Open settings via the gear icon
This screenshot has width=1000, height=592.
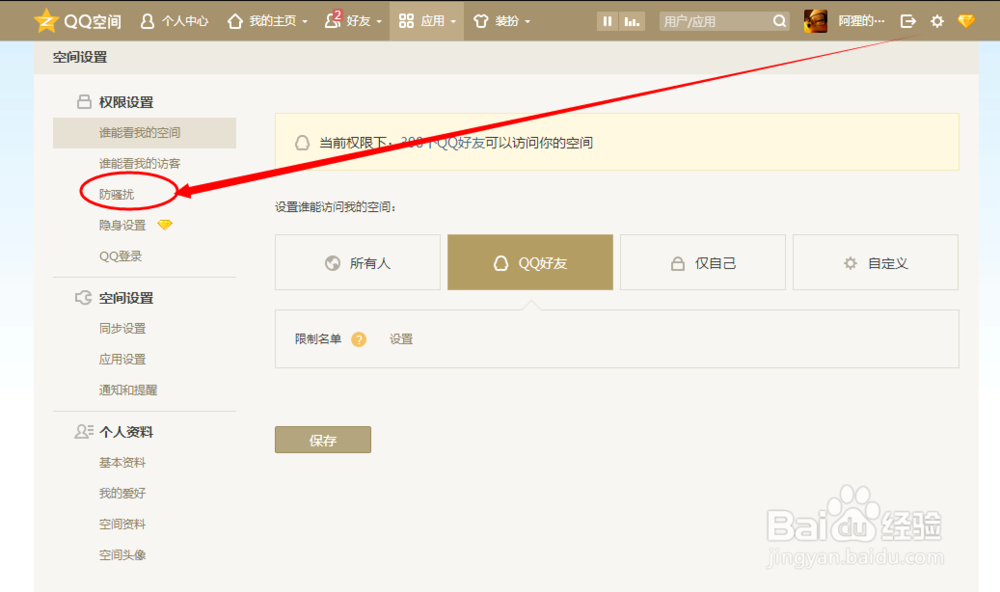click(936, 20)
